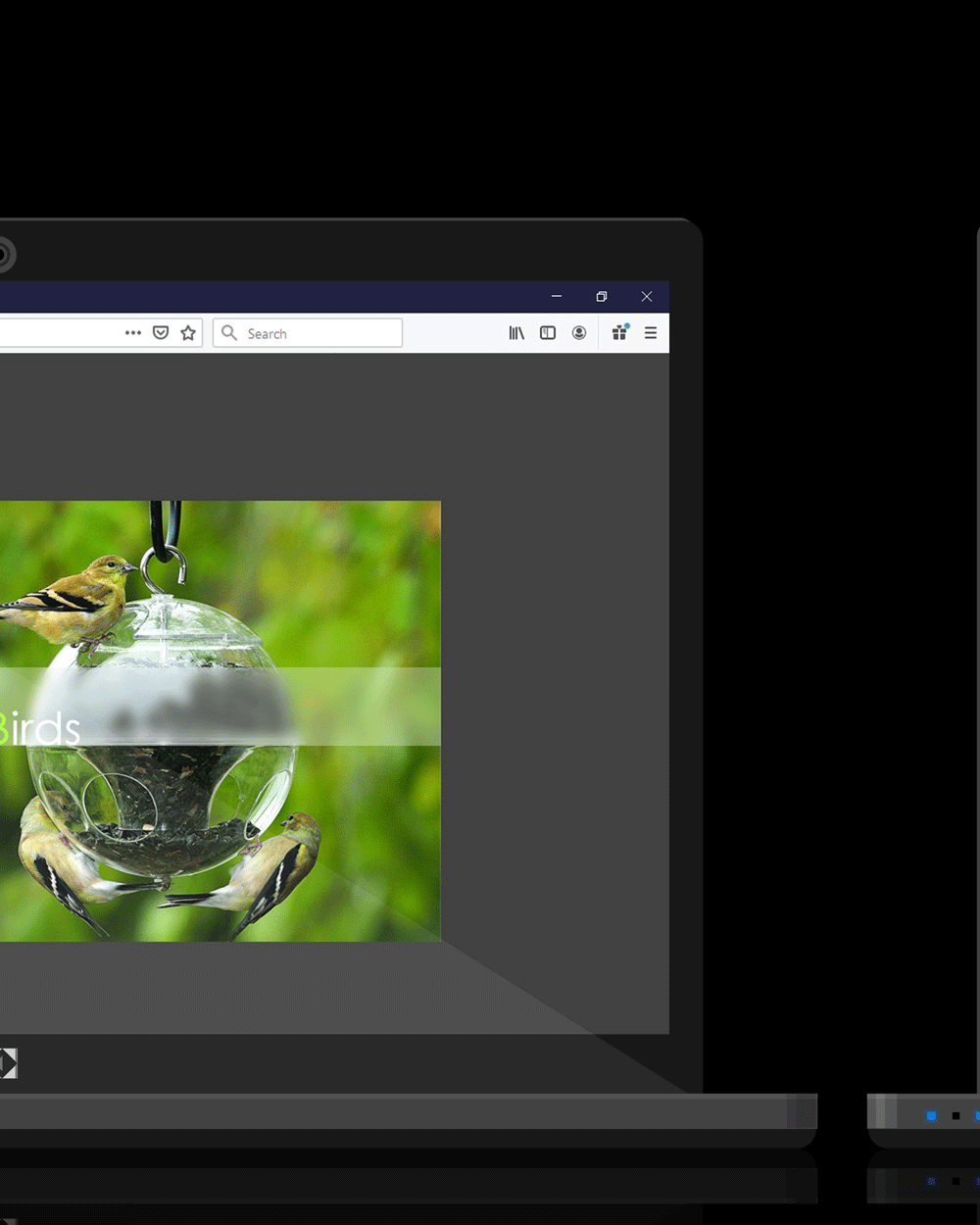
Task: Click the magnifier icon in the search box
Action: [229, 333]
